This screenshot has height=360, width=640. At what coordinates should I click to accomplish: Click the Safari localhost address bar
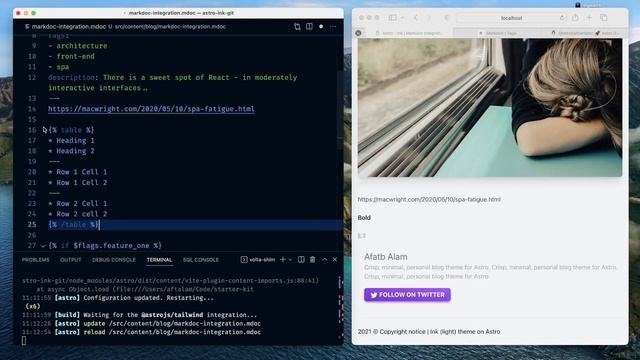(x=511, y=18)
